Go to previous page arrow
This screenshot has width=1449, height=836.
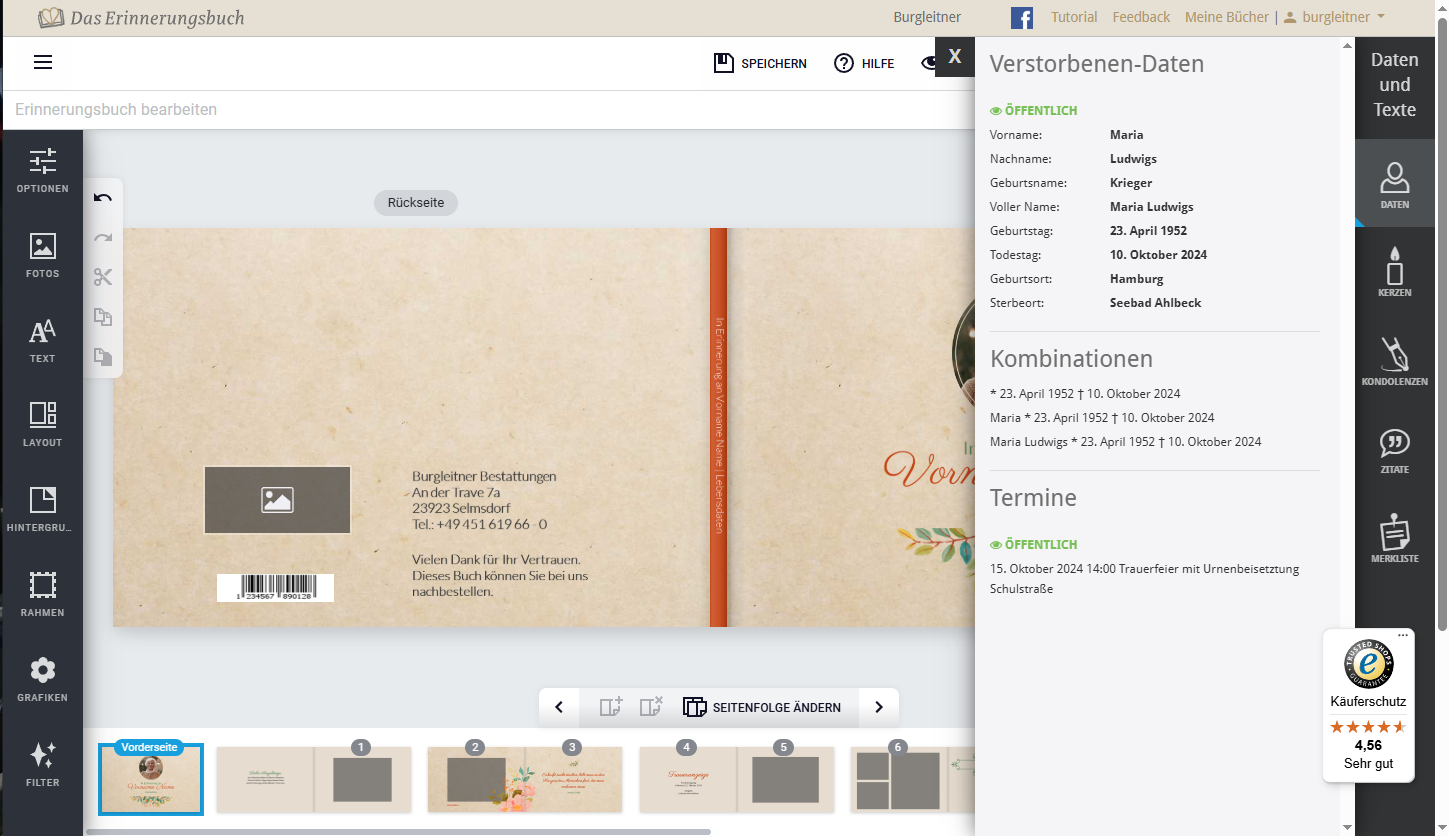pos(559,707)
